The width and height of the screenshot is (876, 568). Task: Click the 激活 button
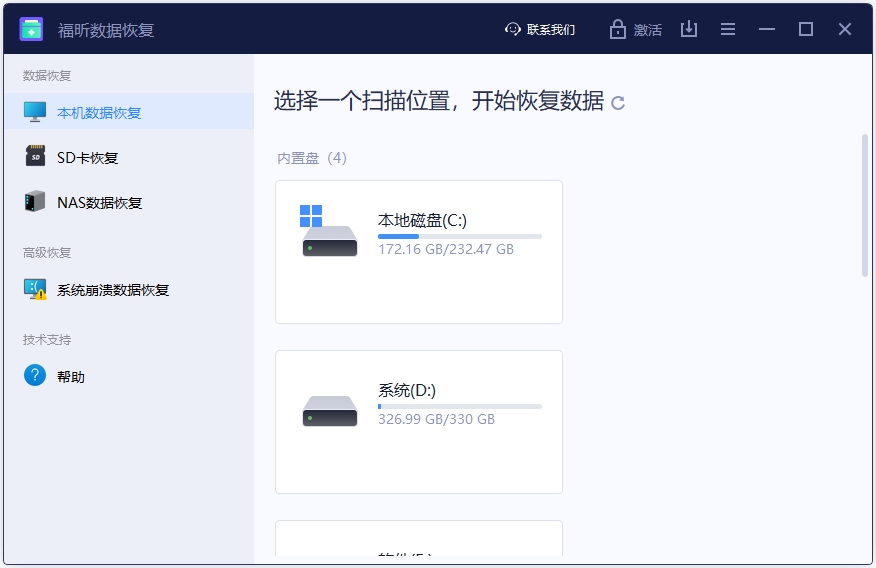[648, 30]
